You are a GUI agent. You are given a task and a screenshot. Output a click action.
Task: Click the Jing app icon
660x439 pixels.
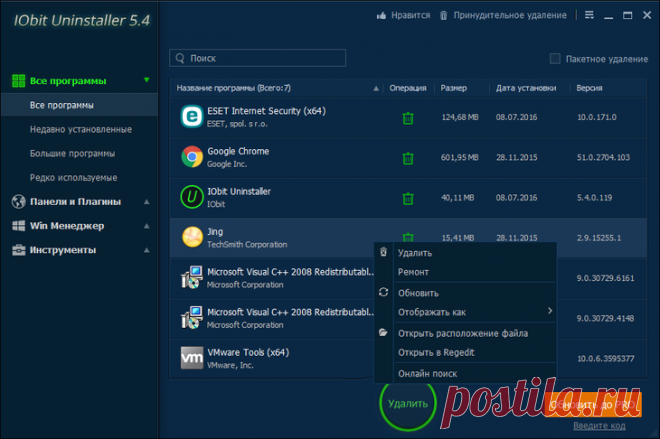tap(192, 237)
